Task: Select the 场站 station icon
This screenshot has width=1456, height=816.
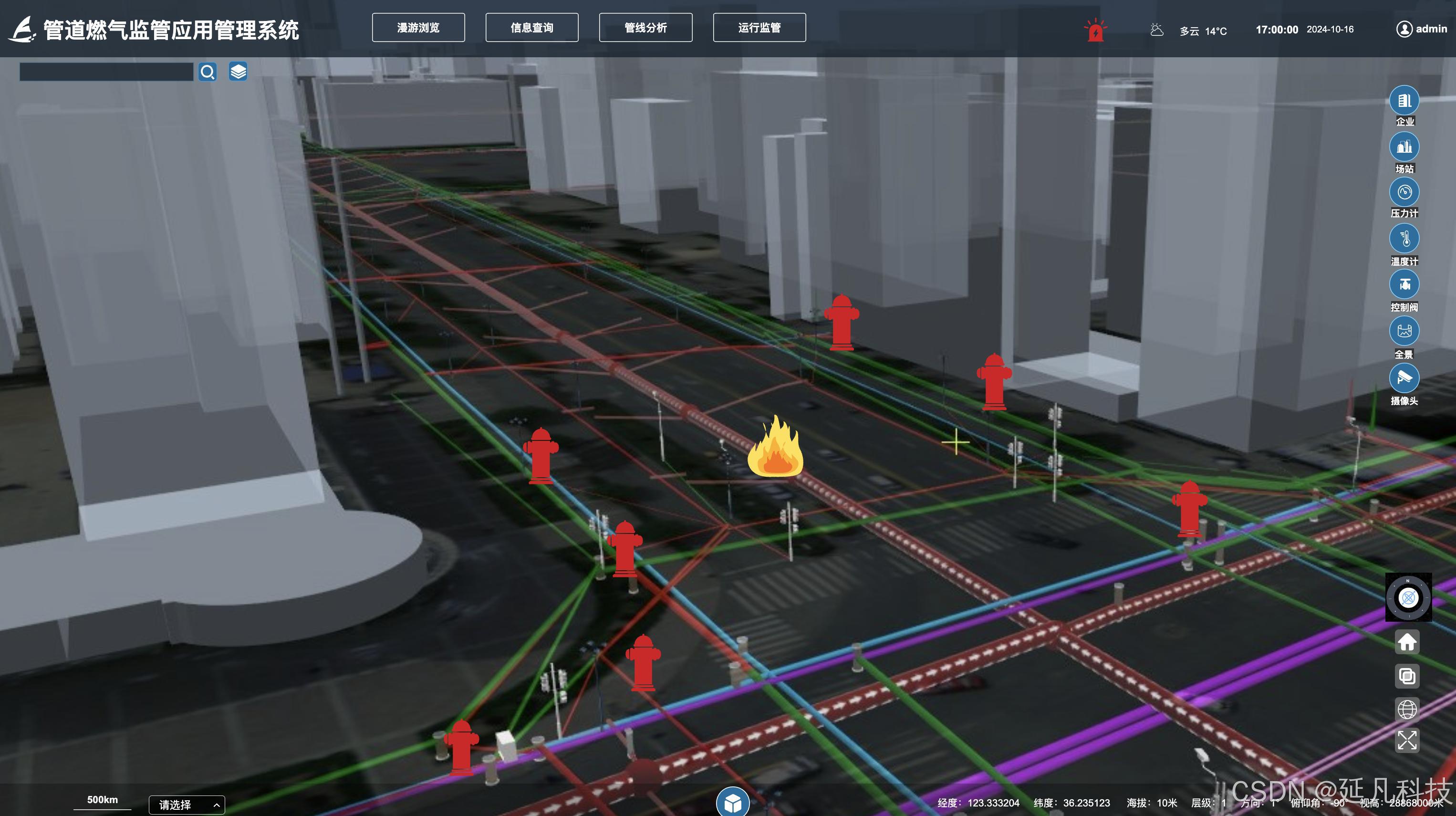Action: click(x=1404, y=147)
